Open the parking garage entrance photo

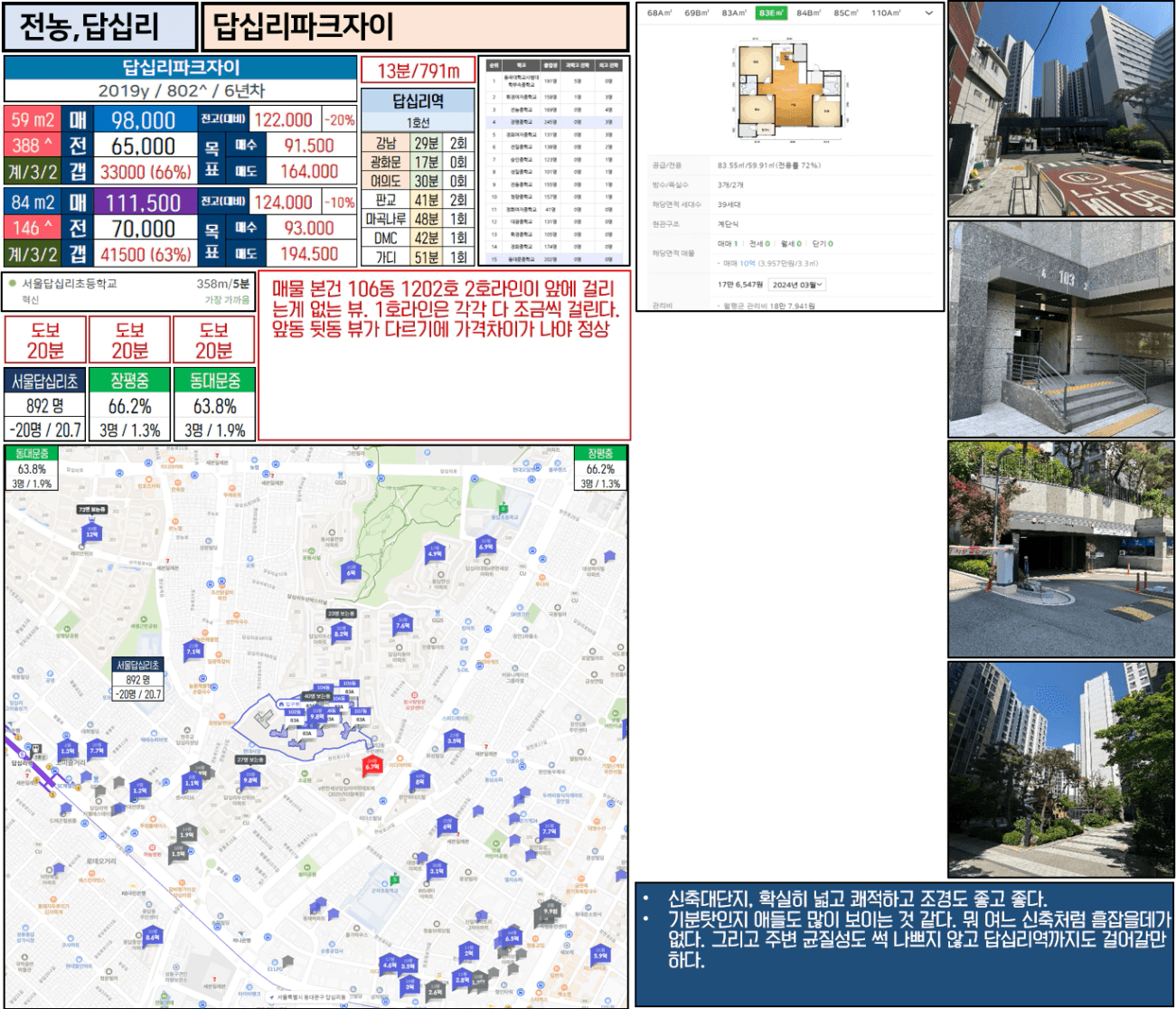click(1061, 549)
